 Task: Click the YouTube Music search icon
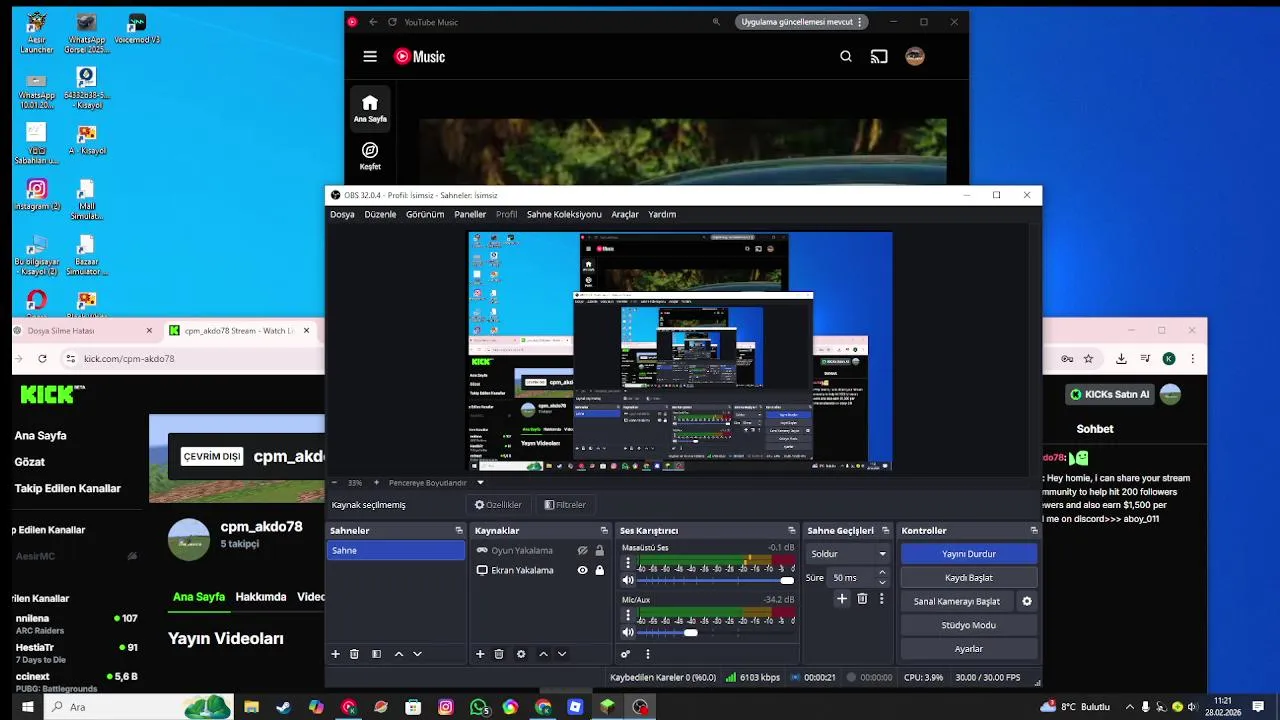pos(846,57)
